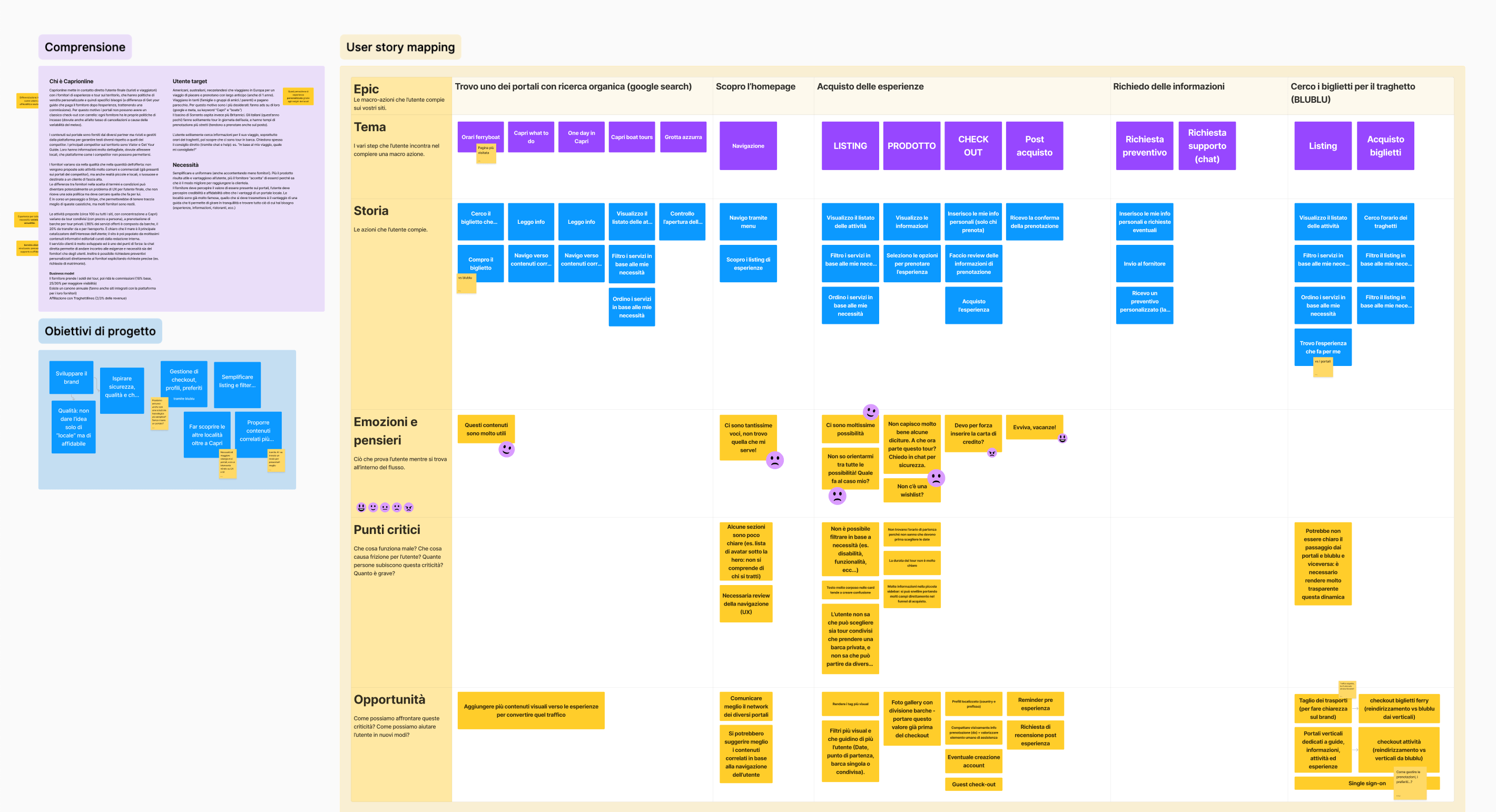This screenshot has width=1496, height=812.
Task: Click the 'Obiettivi di progetto' section label
Action: pos(100,331)
